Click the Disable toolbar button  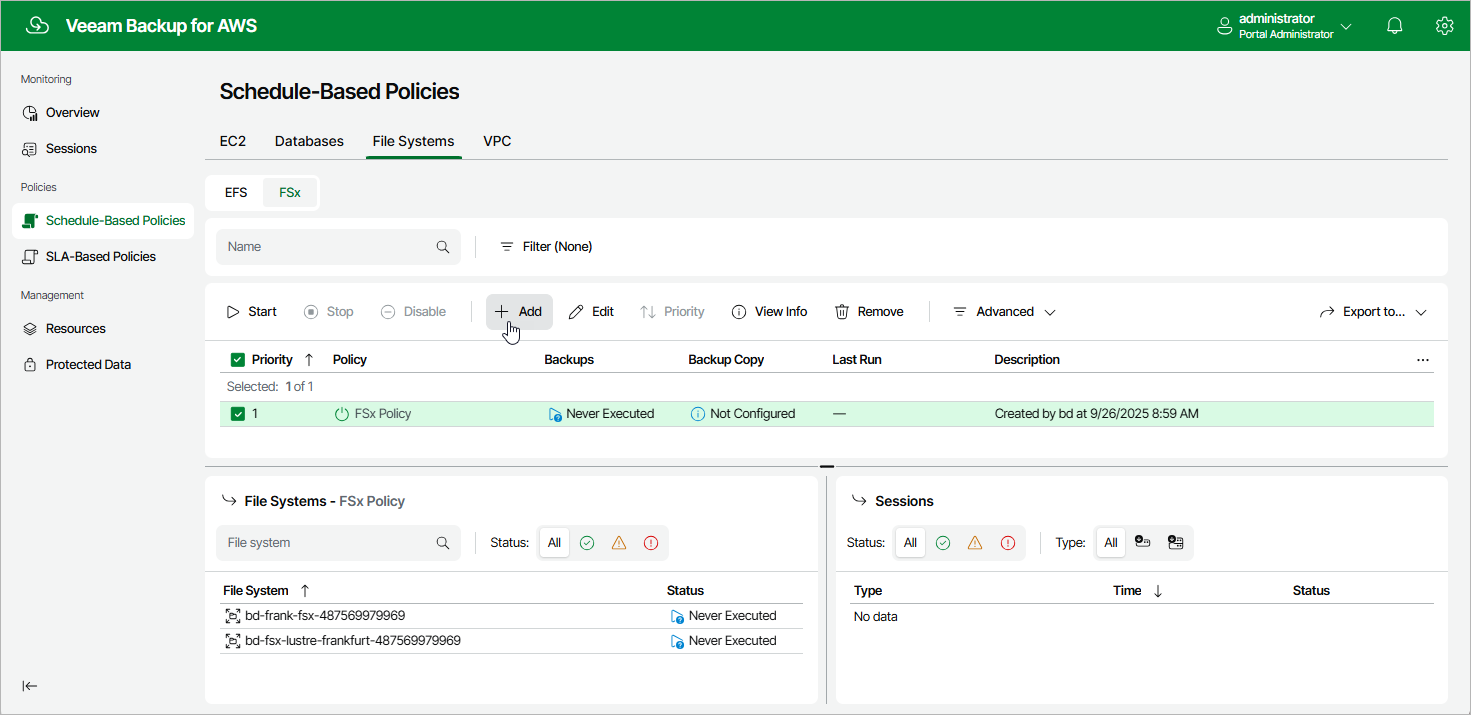click(x=413, y=312)
